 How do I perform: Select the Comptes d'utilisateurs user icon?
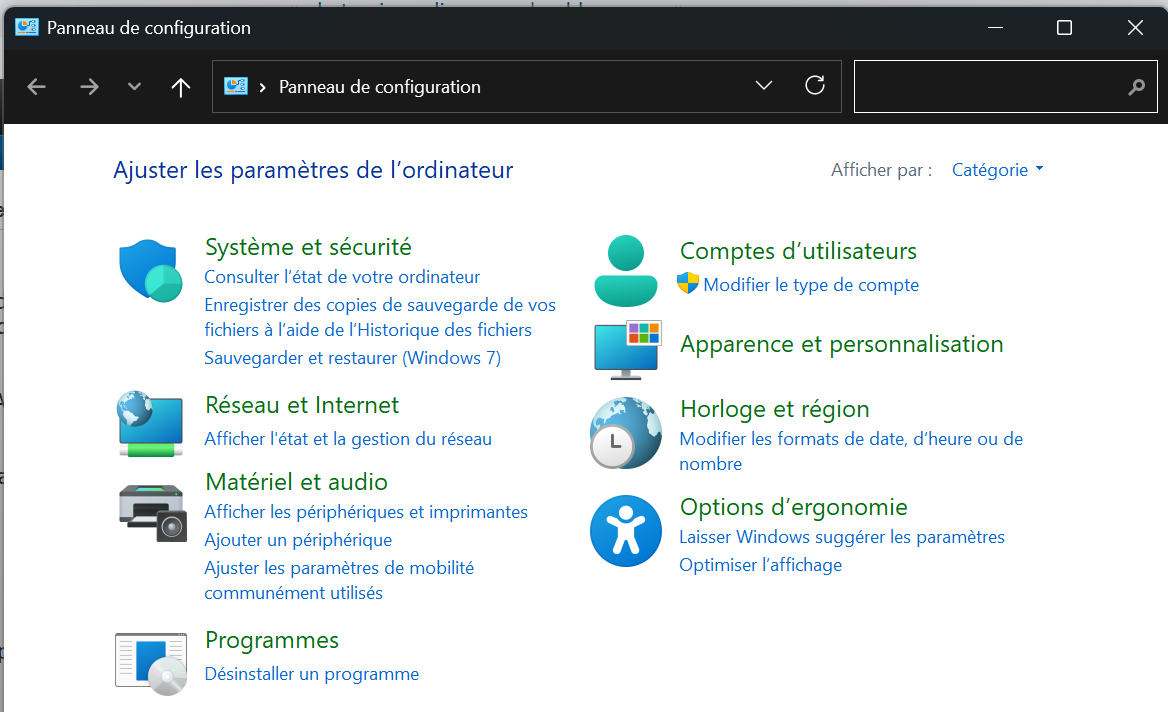point(625,270)
